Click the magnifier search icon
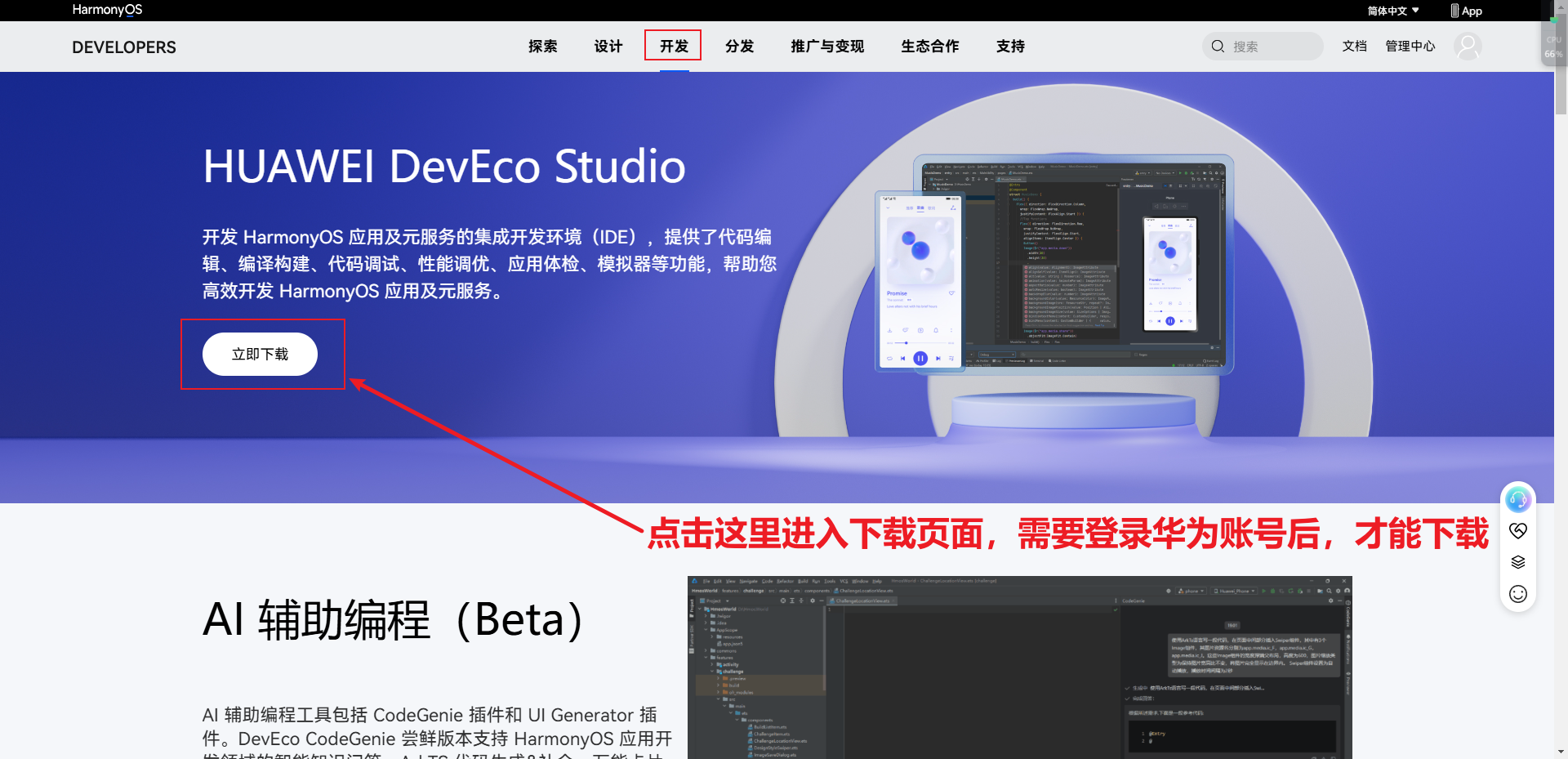The image size is (1568, 759). [x=1218, y=47]
